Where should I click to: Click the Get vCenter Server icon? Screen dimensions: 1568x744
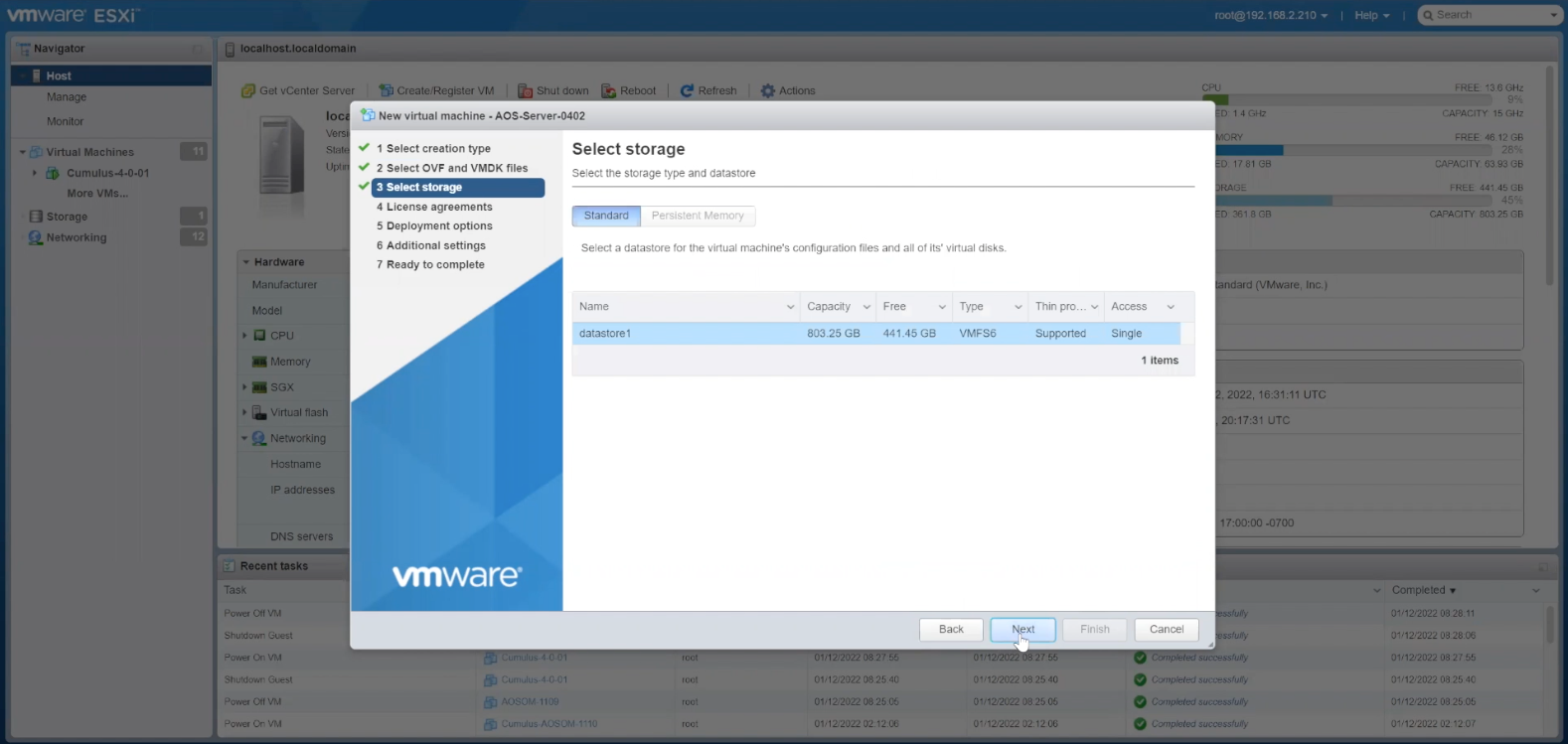point(248,90)
